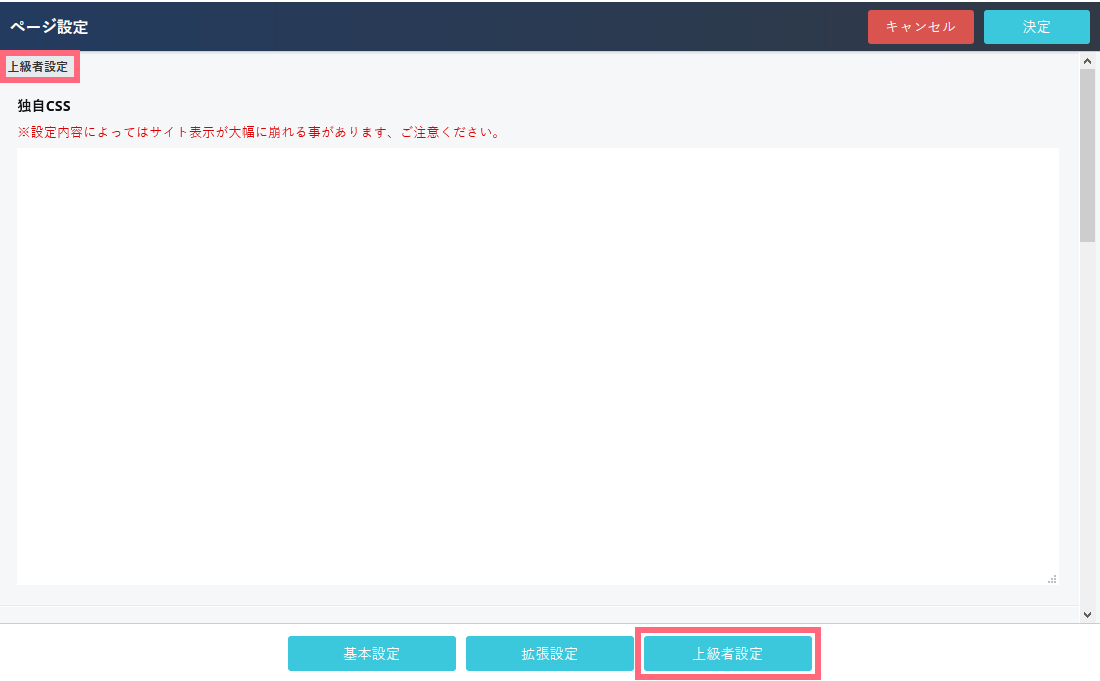Viewport: 1100px width, 681px height.
Task: Click empty footer area left of 基本設定
Action: coord(140,654)
